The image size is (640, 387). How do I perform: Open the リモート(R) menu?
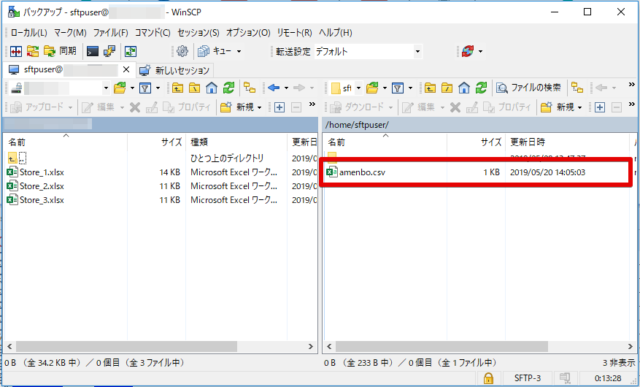tap(295, 33)
